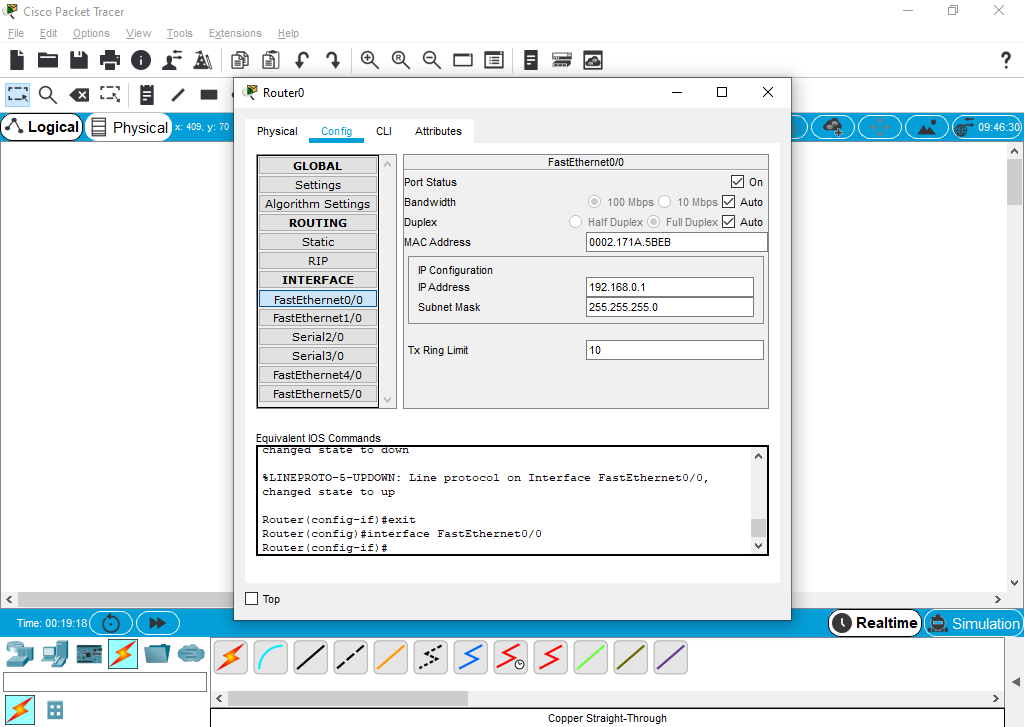The image size is (1024, 727).
Task: Select 100 Mbps bandwidth radio
Action: 594,202
